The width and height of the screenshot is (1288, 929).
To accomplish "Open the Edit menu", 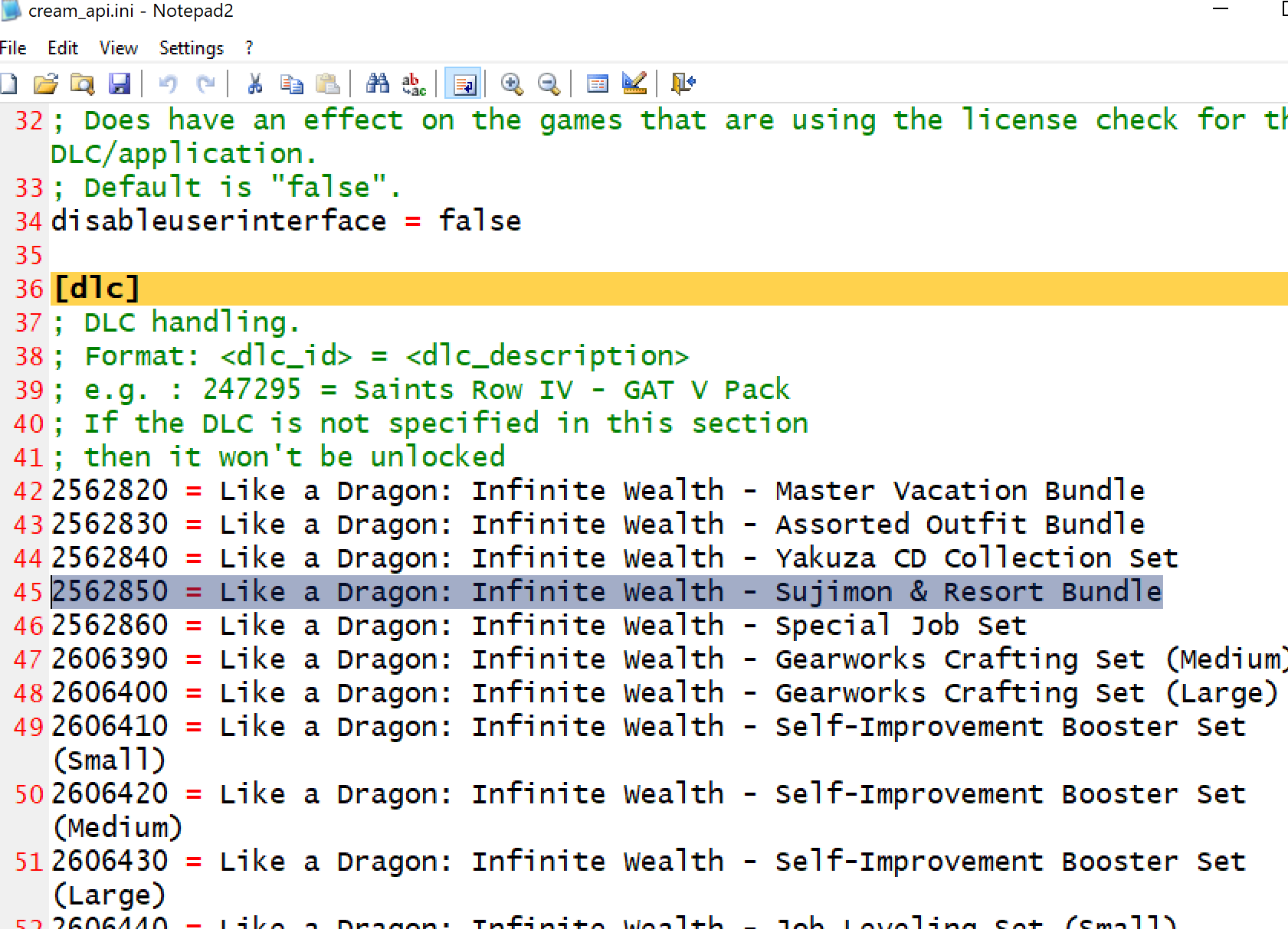I will point(63,48).
